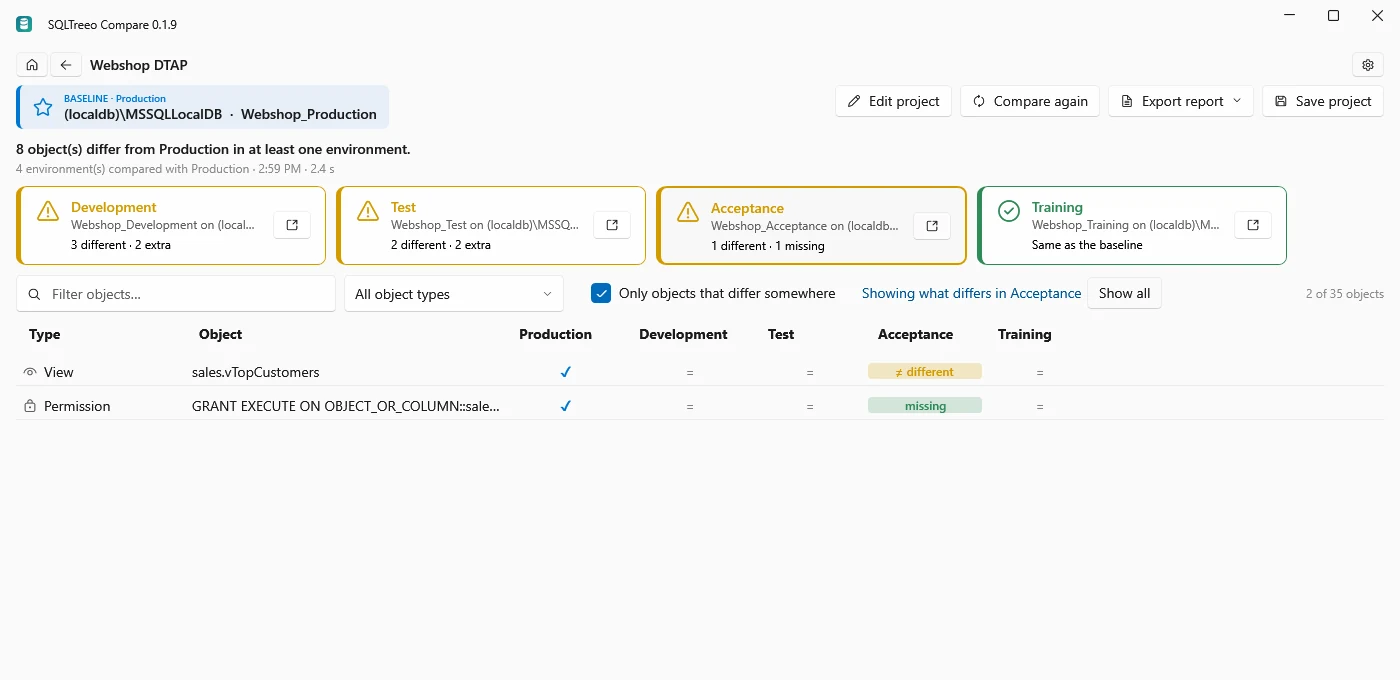Click the Development warning triangle icon
1400x680 pixels.
[x=48, y=211]
